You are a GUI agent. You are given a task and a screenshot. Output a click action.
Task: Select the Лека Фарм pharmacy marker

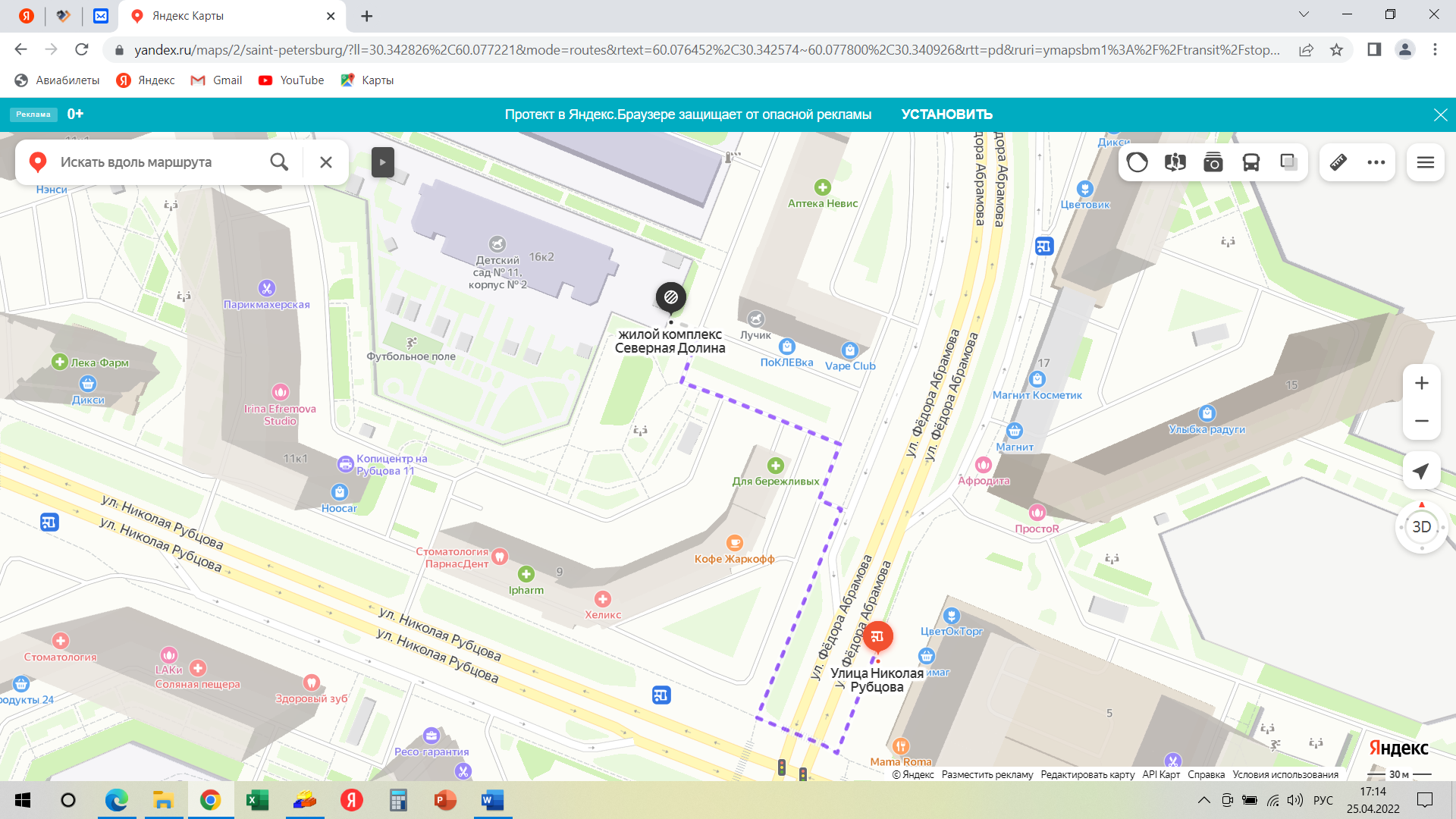tap(60, 362)
